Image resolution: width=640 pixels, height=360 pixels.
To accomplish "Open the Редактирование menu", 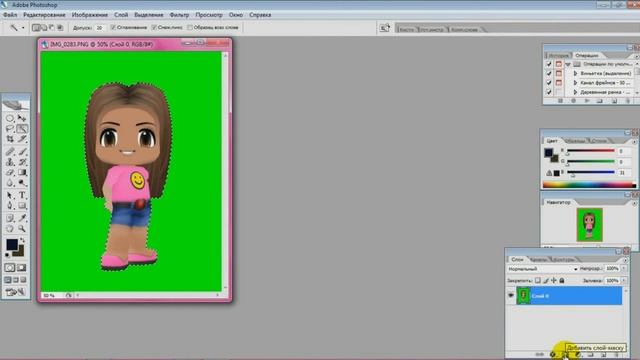I will point(44,15).
